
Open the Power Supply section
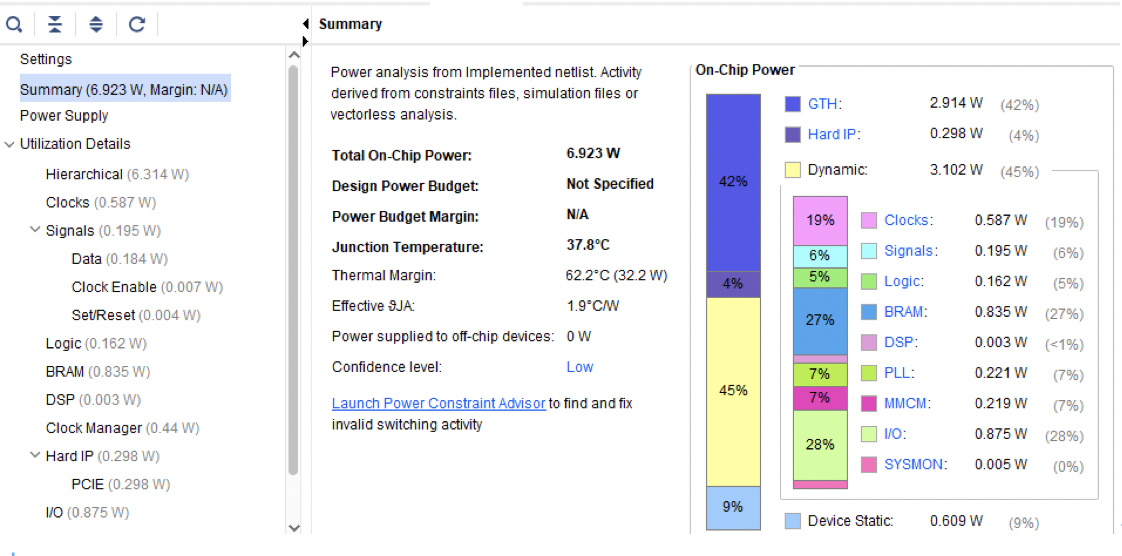point(64,116)
